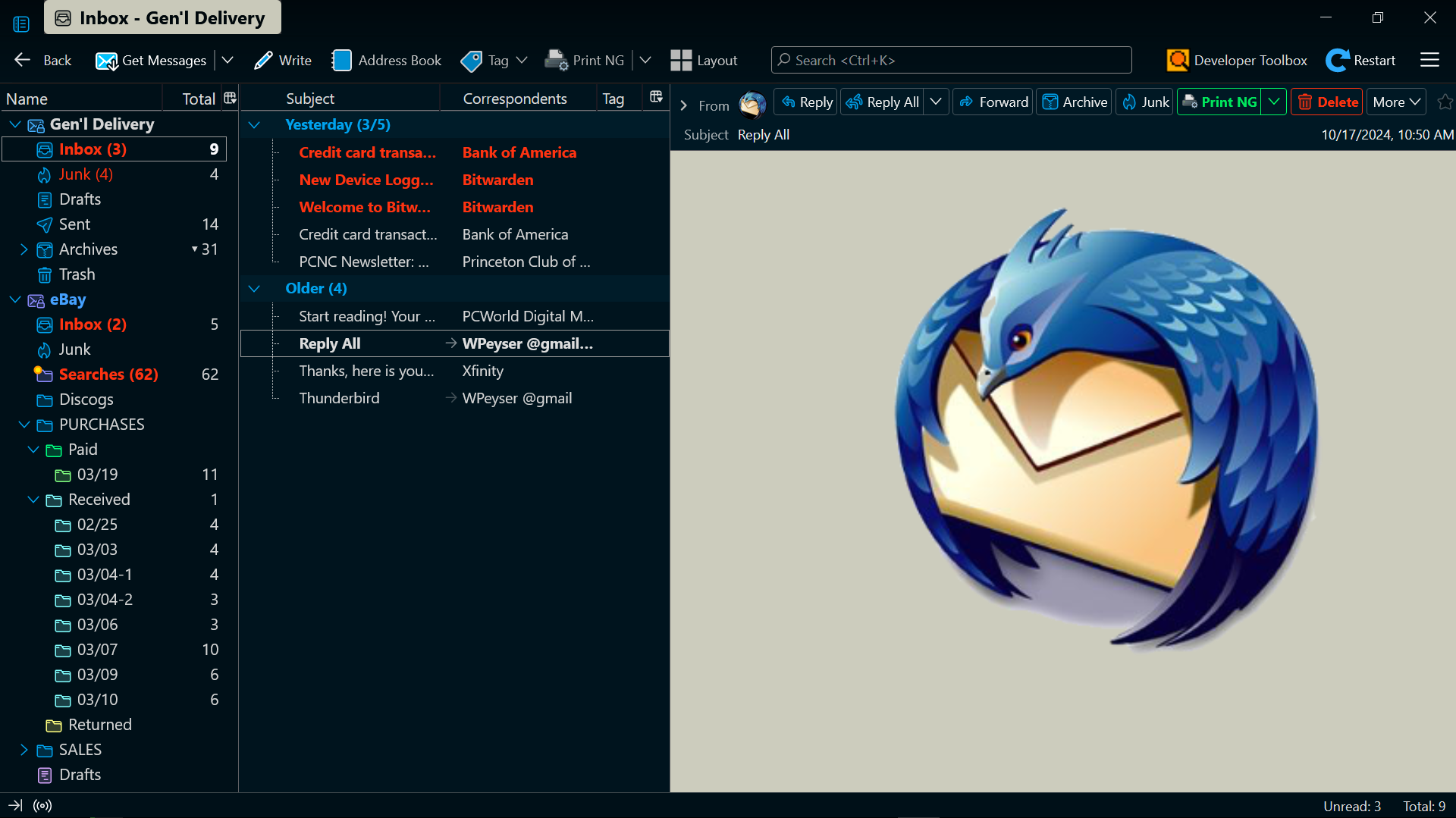Star the message
This screenshot has height=818, width=1456.
pyautogui.click(x=1445, y=102)
